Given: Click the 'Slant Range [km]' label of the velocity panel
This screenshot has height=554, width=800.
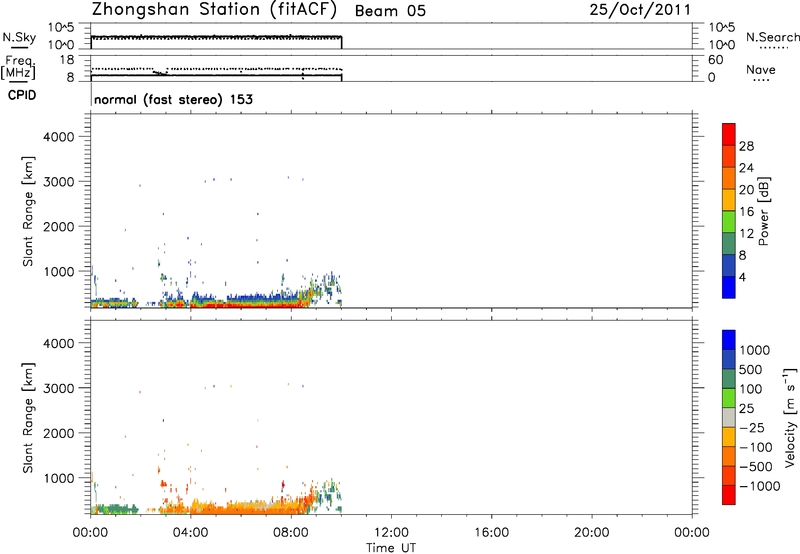Looking at the screenshot, I should 28,417.
